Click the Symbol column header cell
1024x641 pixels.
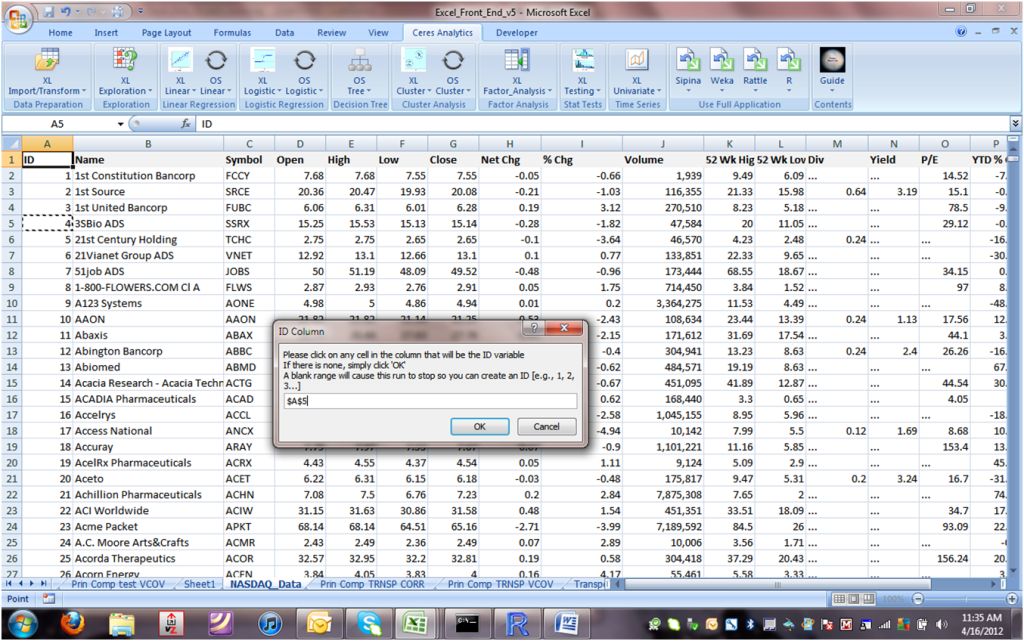click(x=249, y=160)
